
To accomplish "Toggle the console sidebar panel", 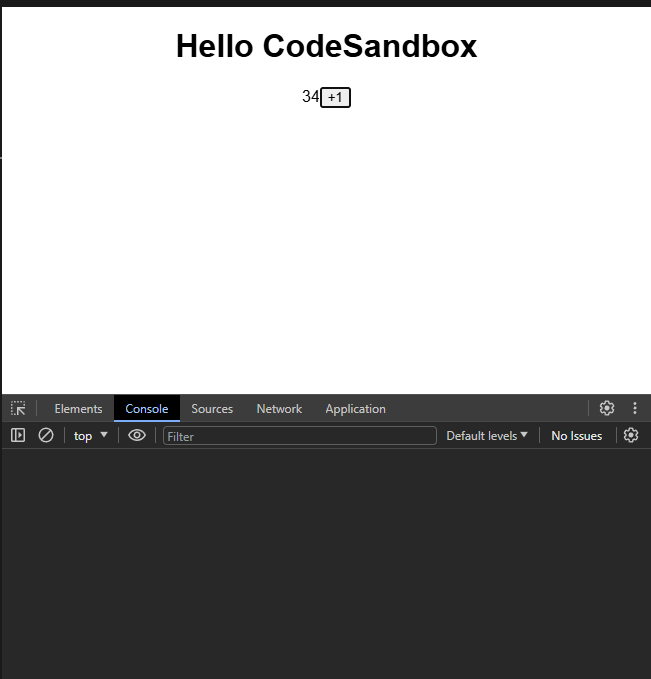I will [18, 435].
